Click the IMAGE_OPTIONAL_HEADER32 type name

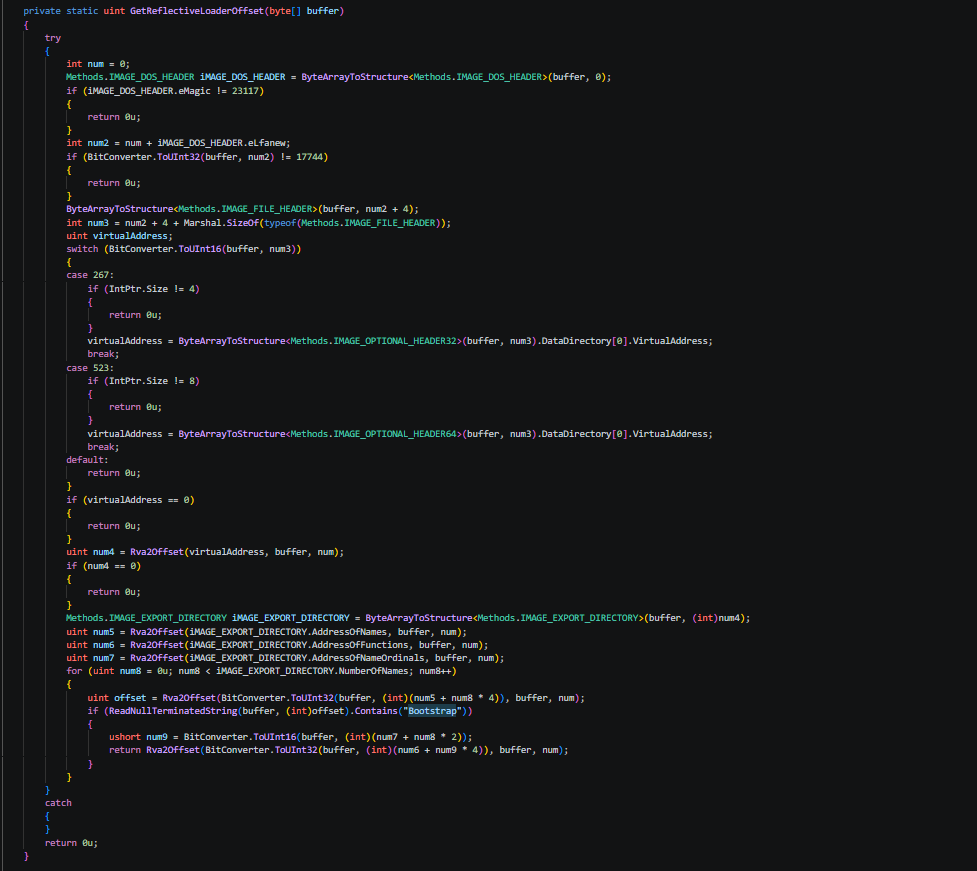pos(395,341)
